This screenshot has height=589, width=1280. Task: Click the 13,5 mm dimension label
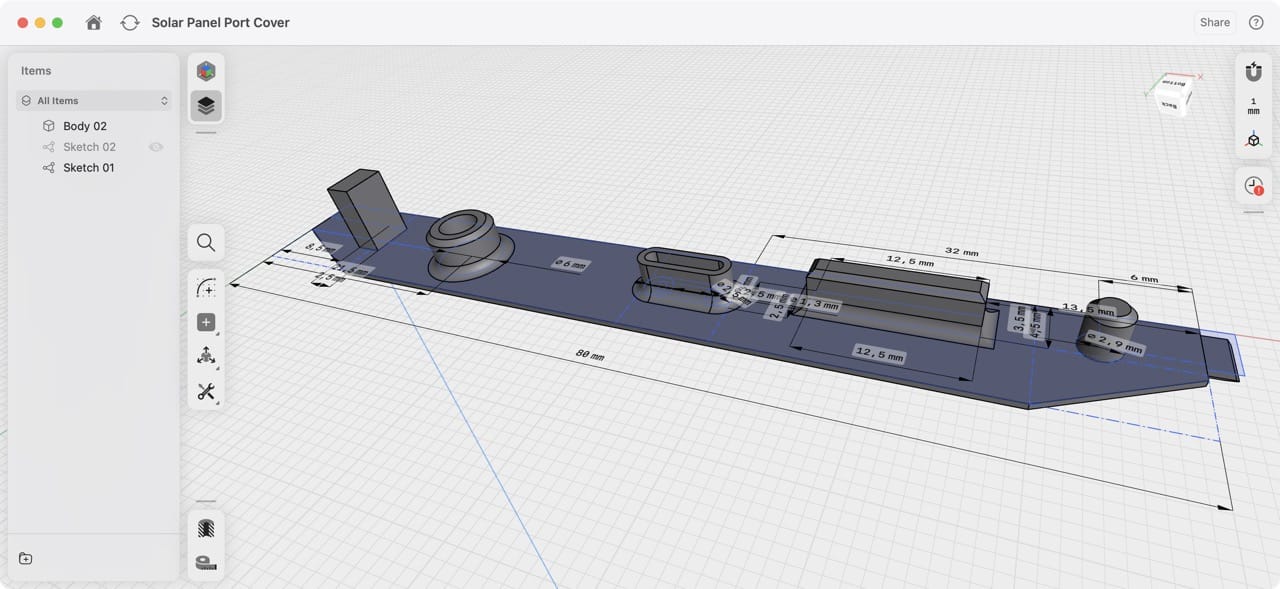click(1087, 308)
